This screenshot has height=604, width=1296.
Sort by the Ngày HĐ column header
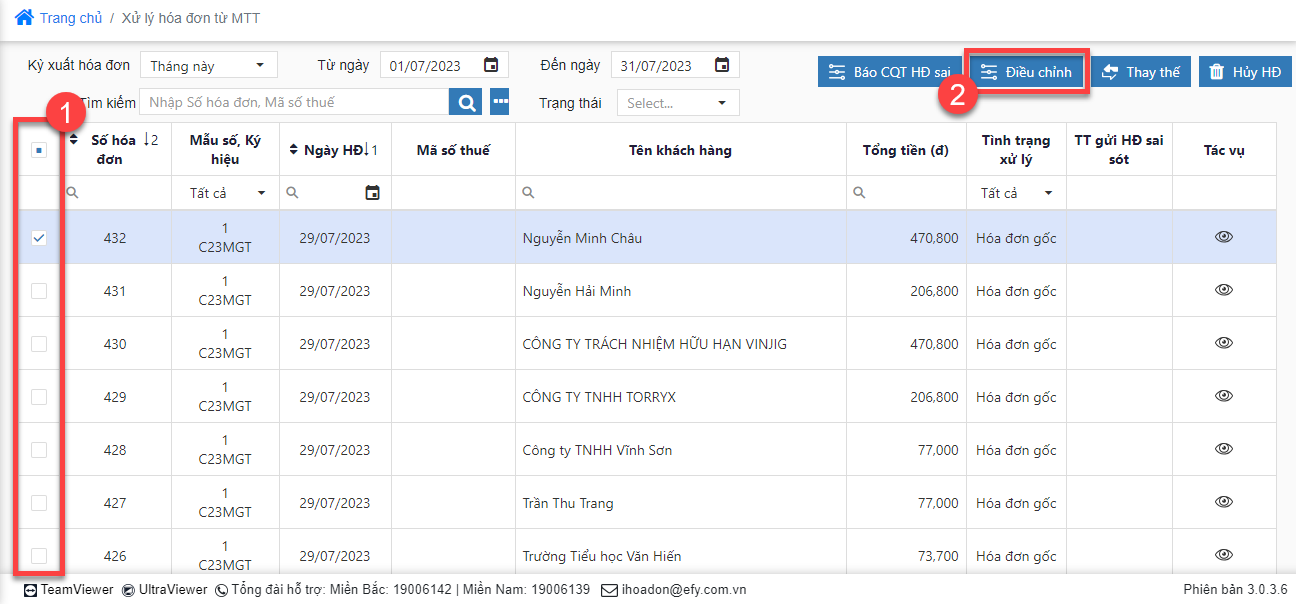tap(333, 150)
